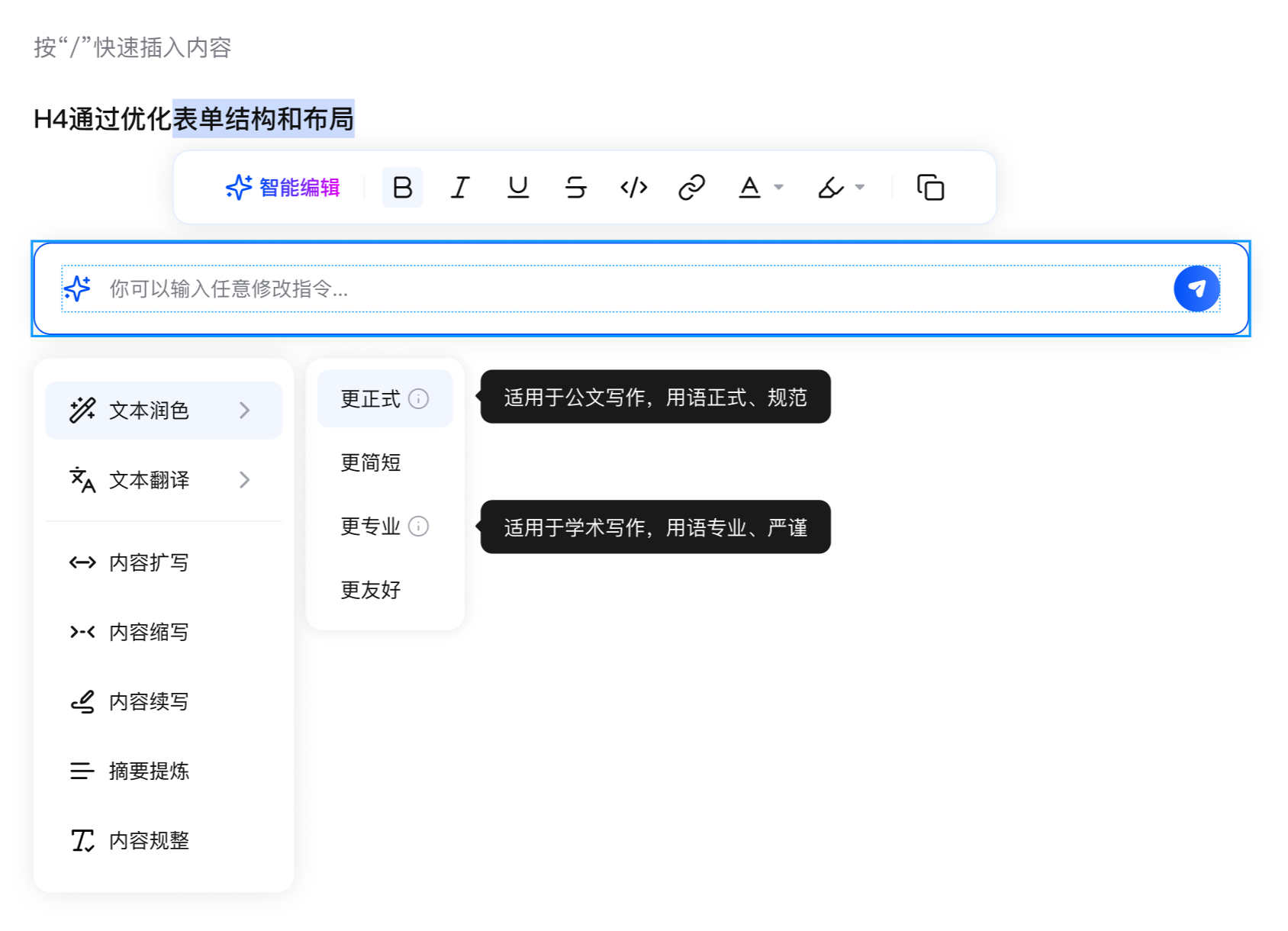Toggle bold formatting in toolbar
The width and height of the screenshot is (1288, 931).
[x=402, y=188]
